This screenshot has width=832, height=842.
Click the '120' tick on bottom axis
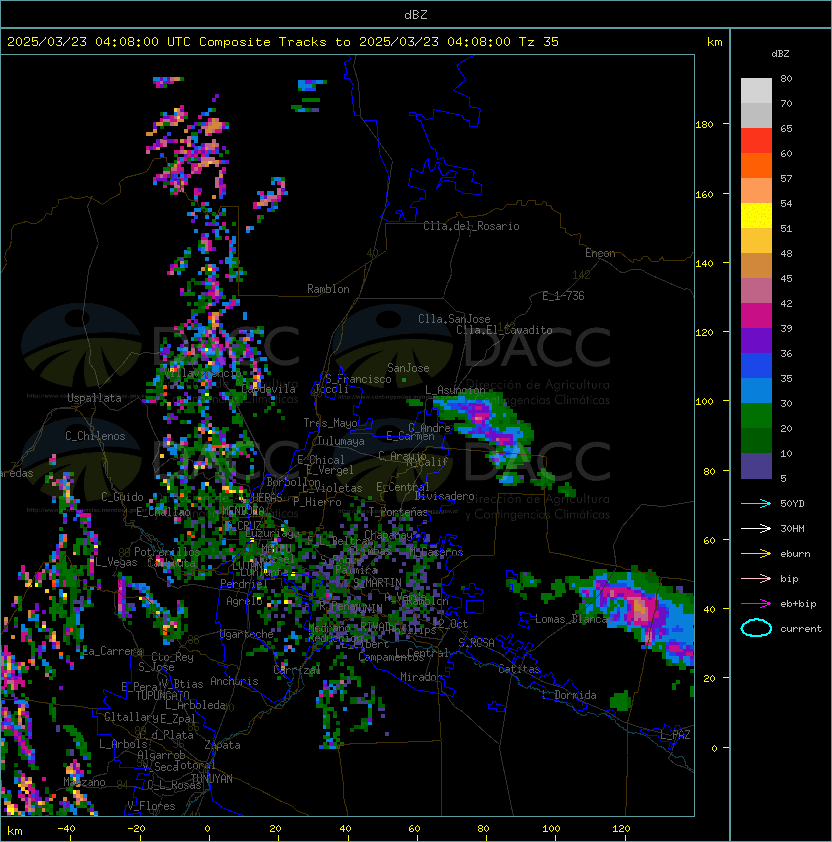click(621, 829)
